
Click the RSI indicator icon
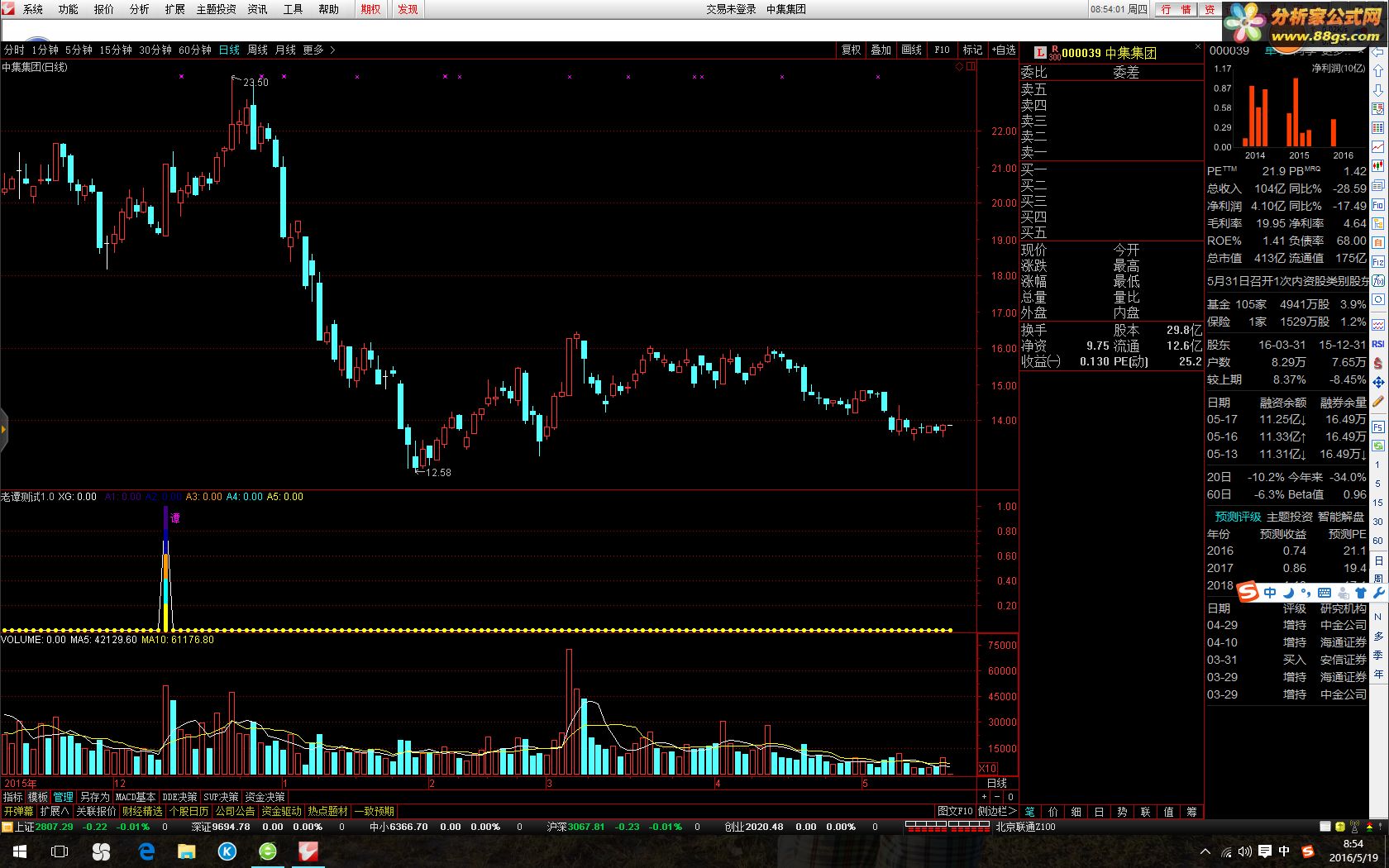(1378, 344)
